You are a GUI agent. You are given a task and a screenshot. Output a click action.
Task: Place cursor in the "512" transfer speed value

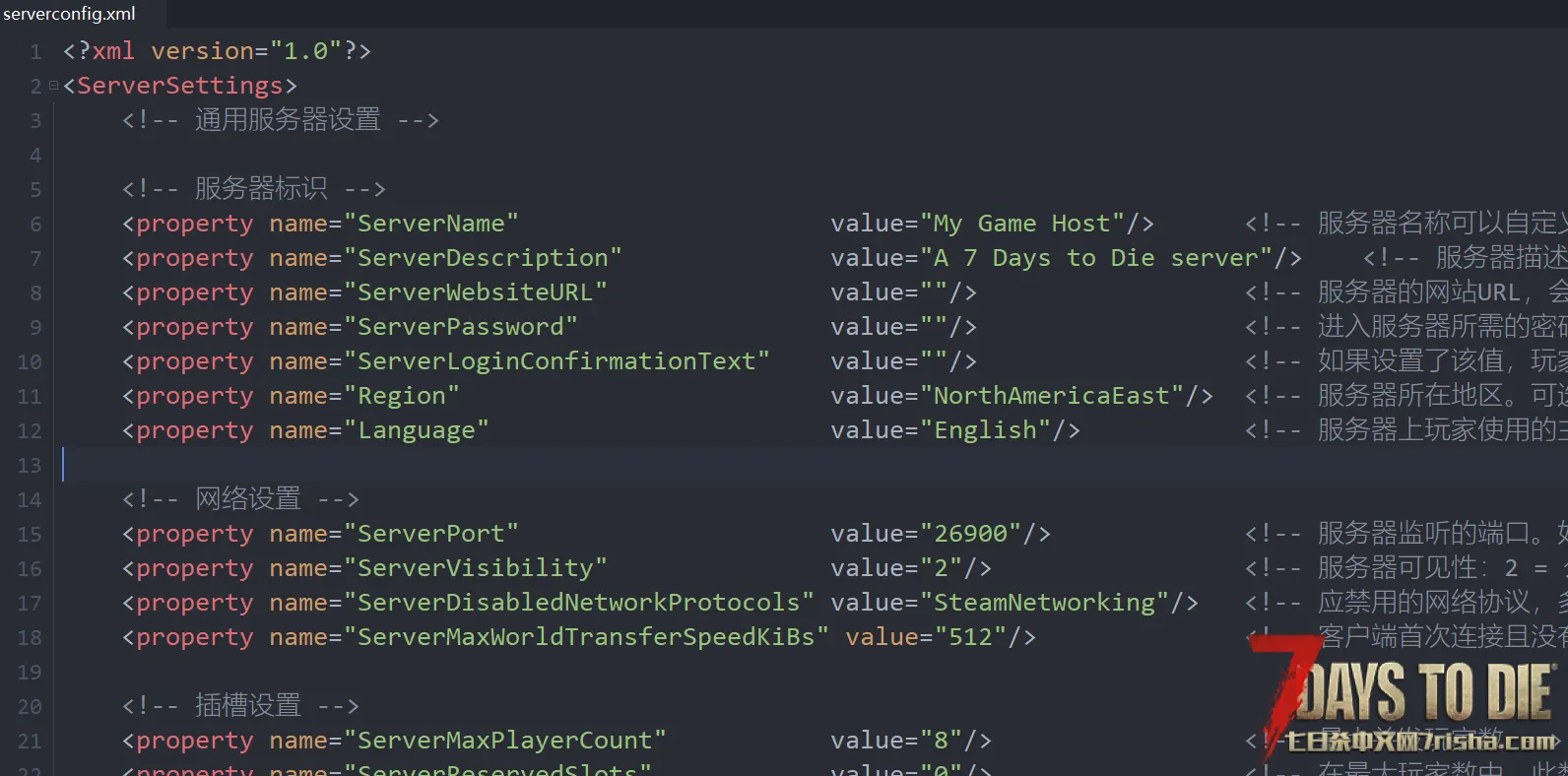970,637
